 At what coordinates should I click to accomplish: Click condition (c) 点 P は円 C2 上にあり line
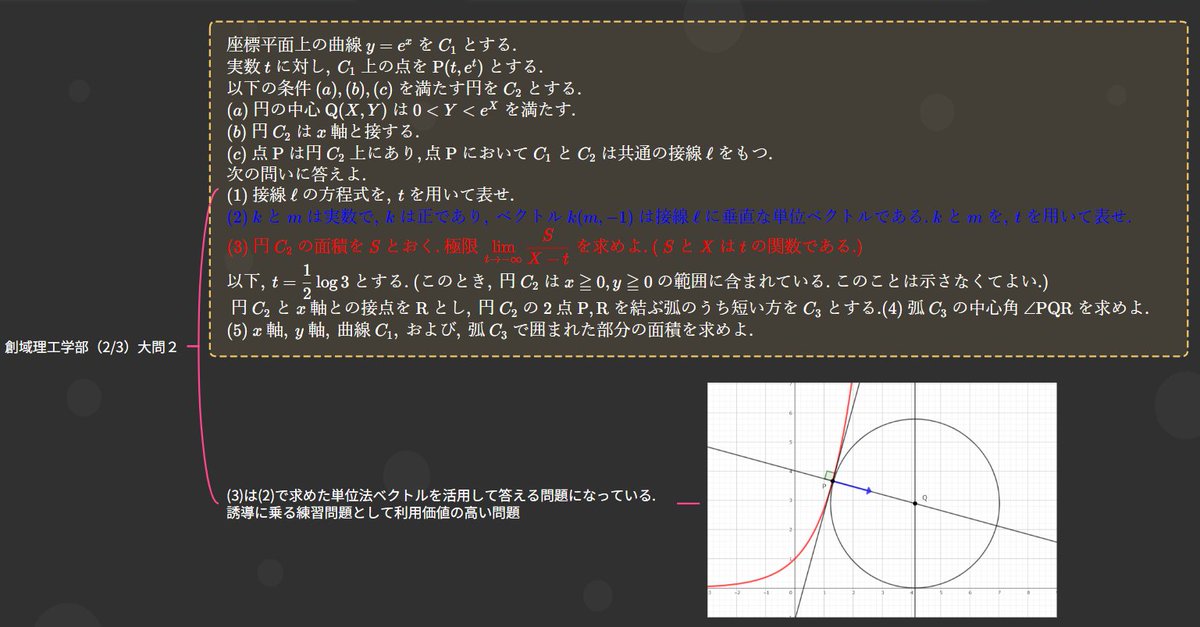point(501,152)
